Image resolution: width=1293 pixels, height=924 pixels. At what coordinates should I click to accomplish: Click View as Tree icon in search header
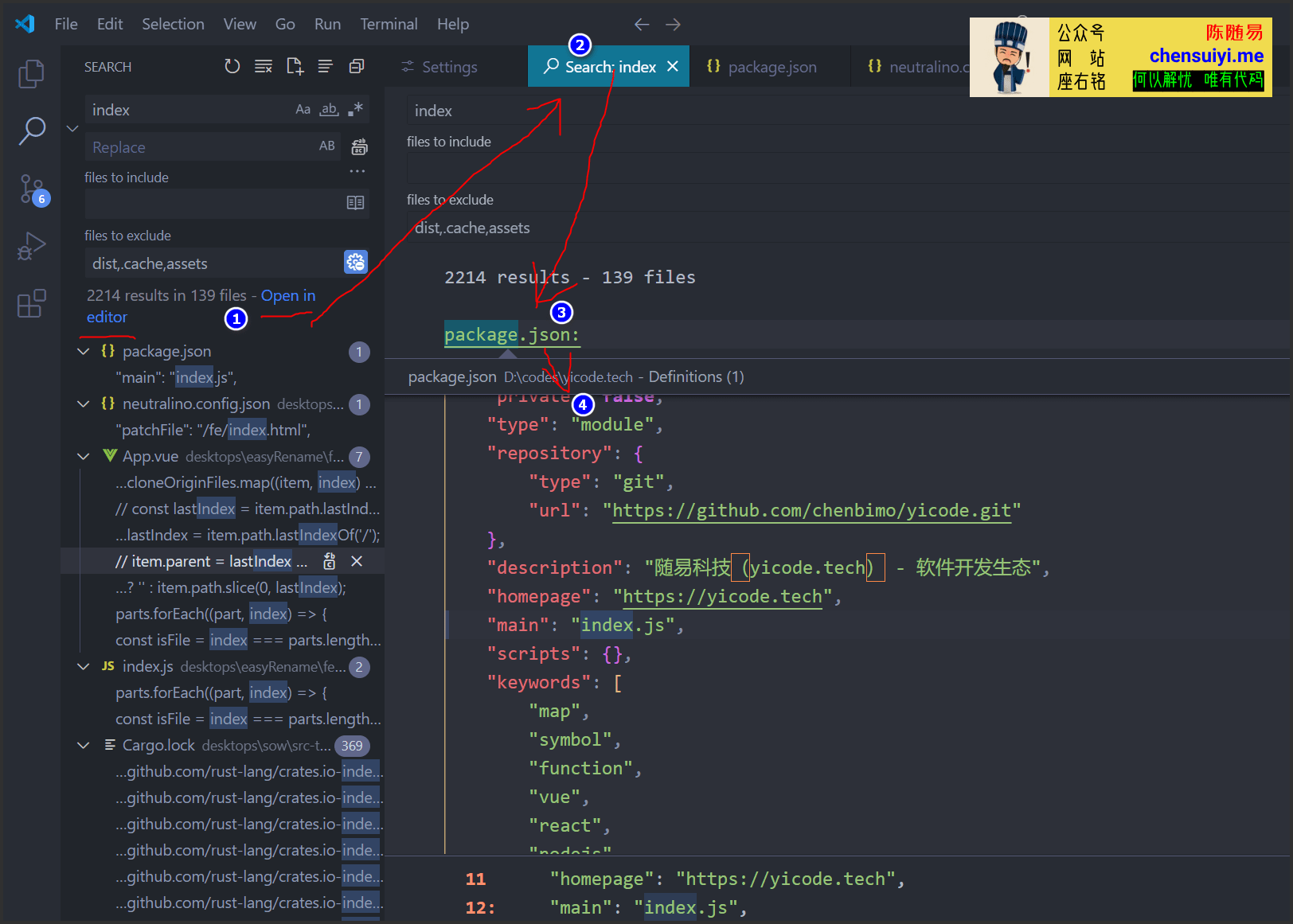coord(325,67)
